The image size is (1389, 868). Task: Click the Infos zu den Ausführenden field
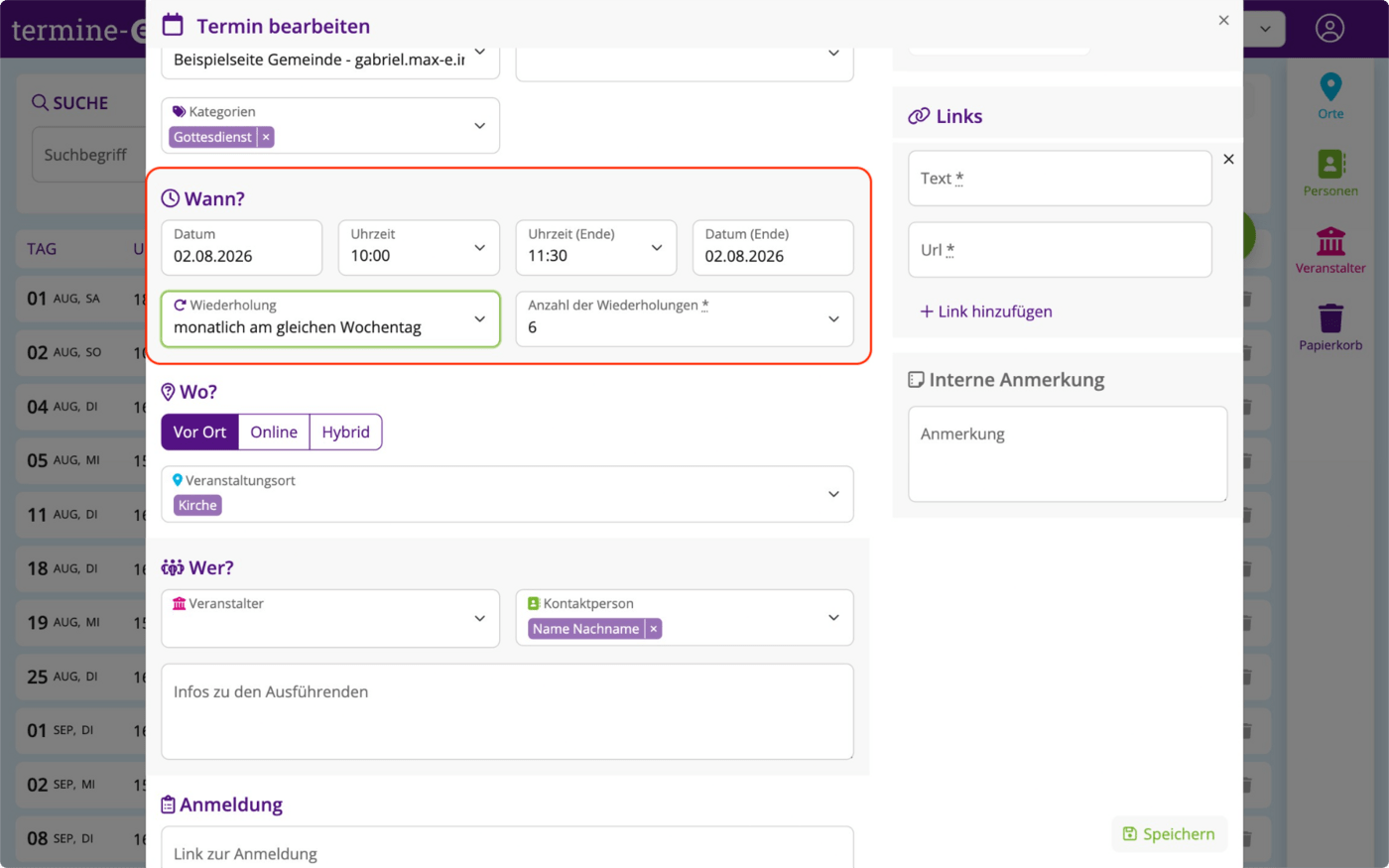[507, 712]
